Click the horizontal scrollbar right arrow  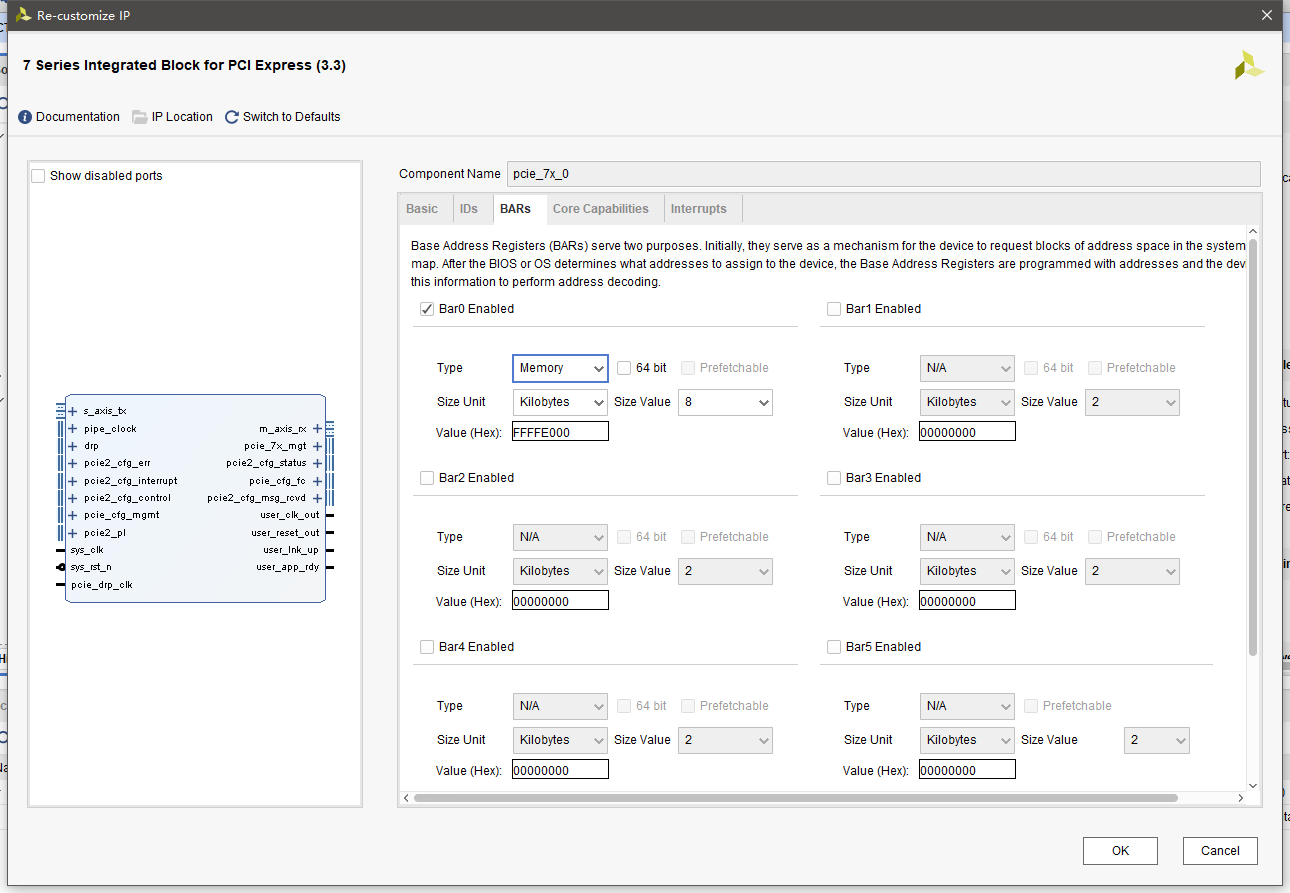(x=1241, y=798)
